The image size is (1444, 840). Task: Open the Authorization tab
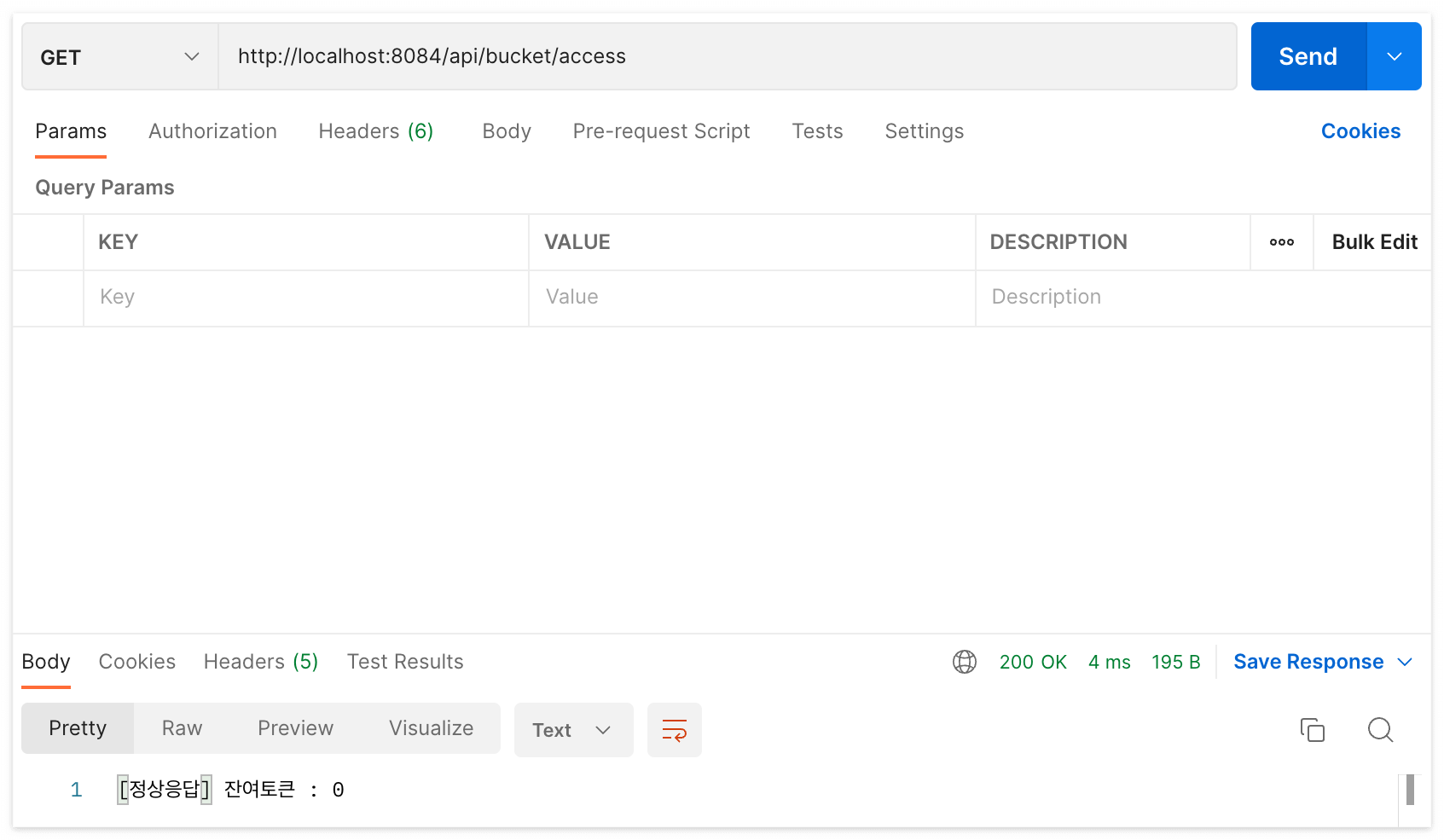(x=212, y=131)
